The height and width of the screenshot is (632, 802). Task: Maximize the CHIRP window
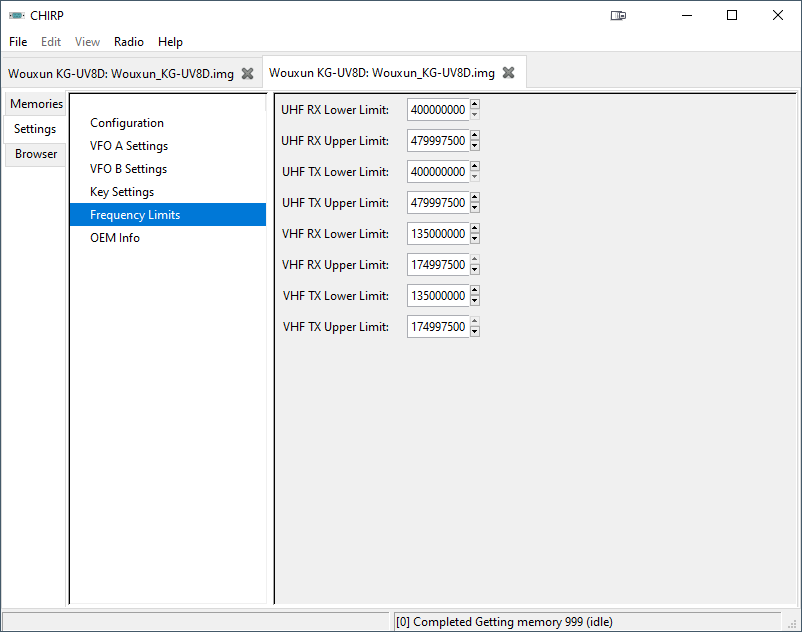point(732,15)
